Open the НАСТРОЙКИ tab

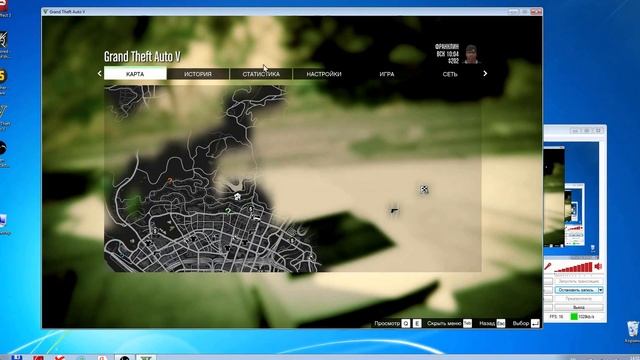(x=324, y=74)
